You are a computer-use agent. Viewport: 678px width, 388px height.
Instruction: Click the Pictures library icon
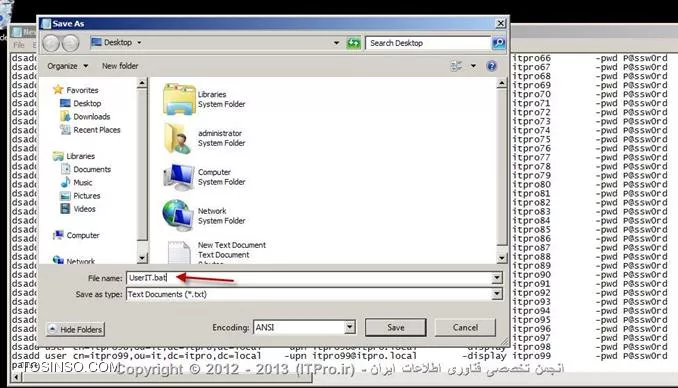(65, 196)
